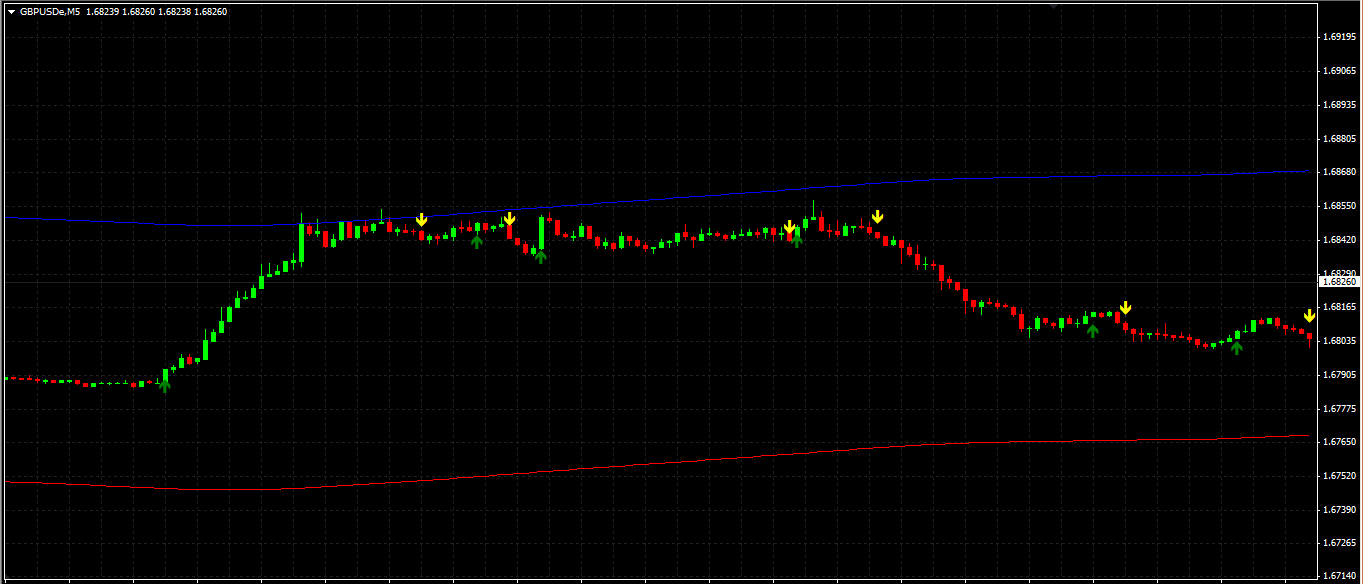Click the 1.68805 price scale label

pos(1338,138)
